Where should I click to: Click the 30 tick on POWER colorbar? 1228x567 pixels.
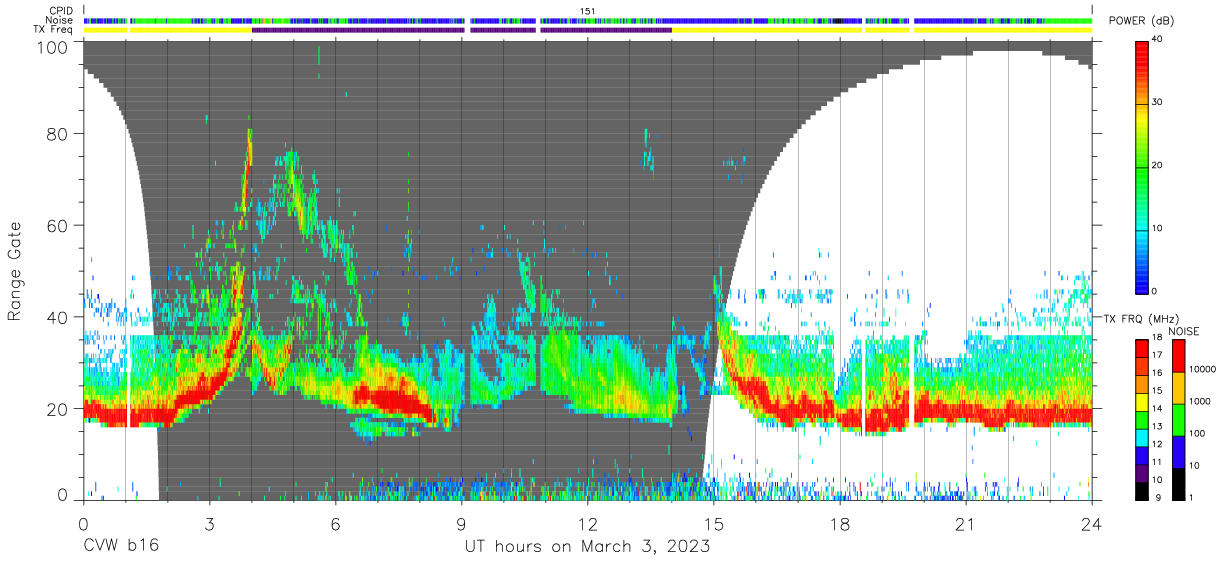[1159, 103]
